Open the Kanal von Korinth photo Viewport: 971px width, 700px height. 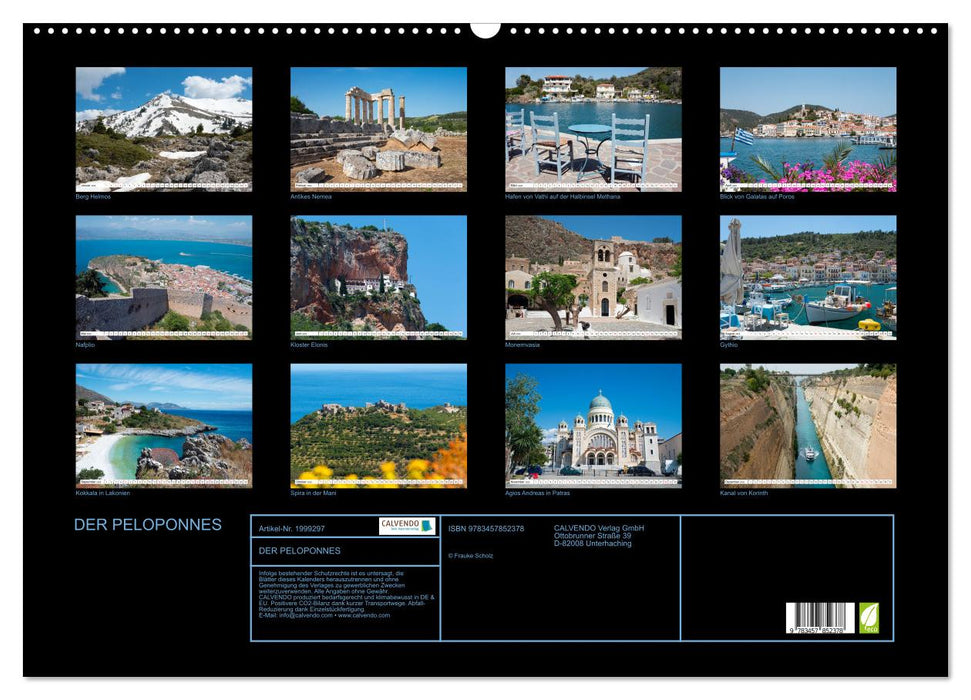[808, 425]
